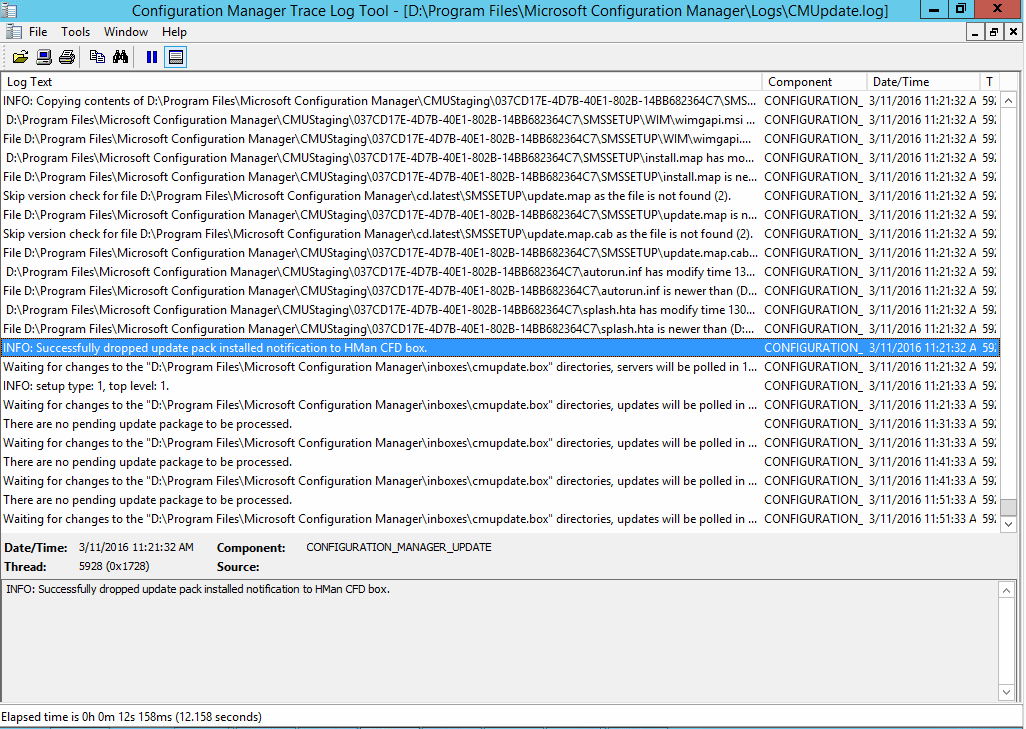The image size is (1026, 729).
Task: Print the log with the printer icon
Action: pyautogui.click(x=67, y=57)
